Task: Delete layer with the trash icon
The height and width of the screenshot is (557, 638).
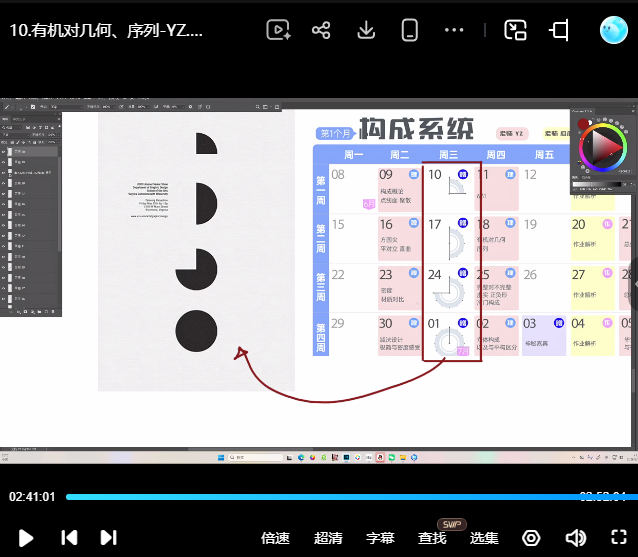Action: (x=53, y=312)
